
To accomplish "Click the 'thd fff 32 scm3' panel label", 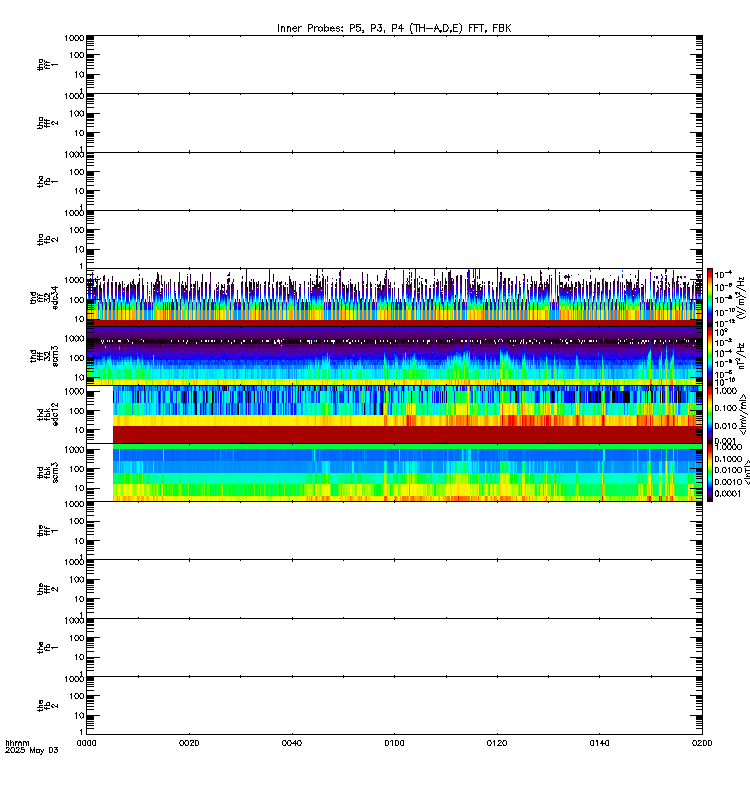I will (44, 356).
